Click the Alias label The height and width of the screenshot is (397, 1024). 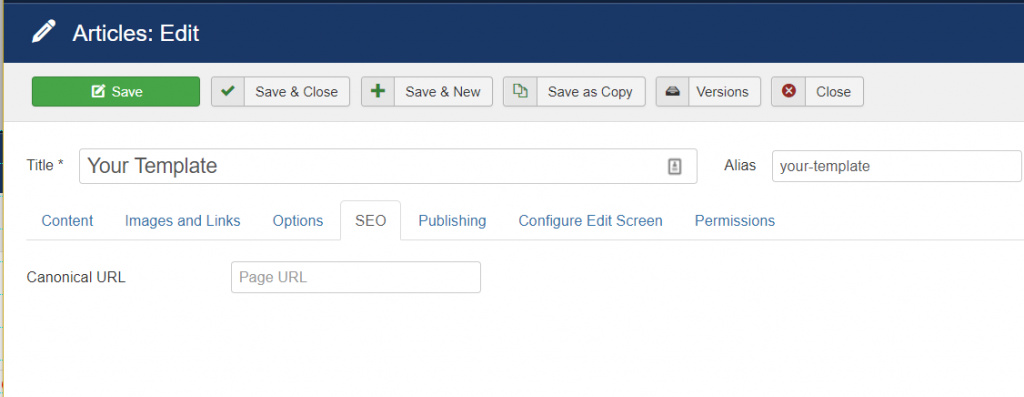740,165
